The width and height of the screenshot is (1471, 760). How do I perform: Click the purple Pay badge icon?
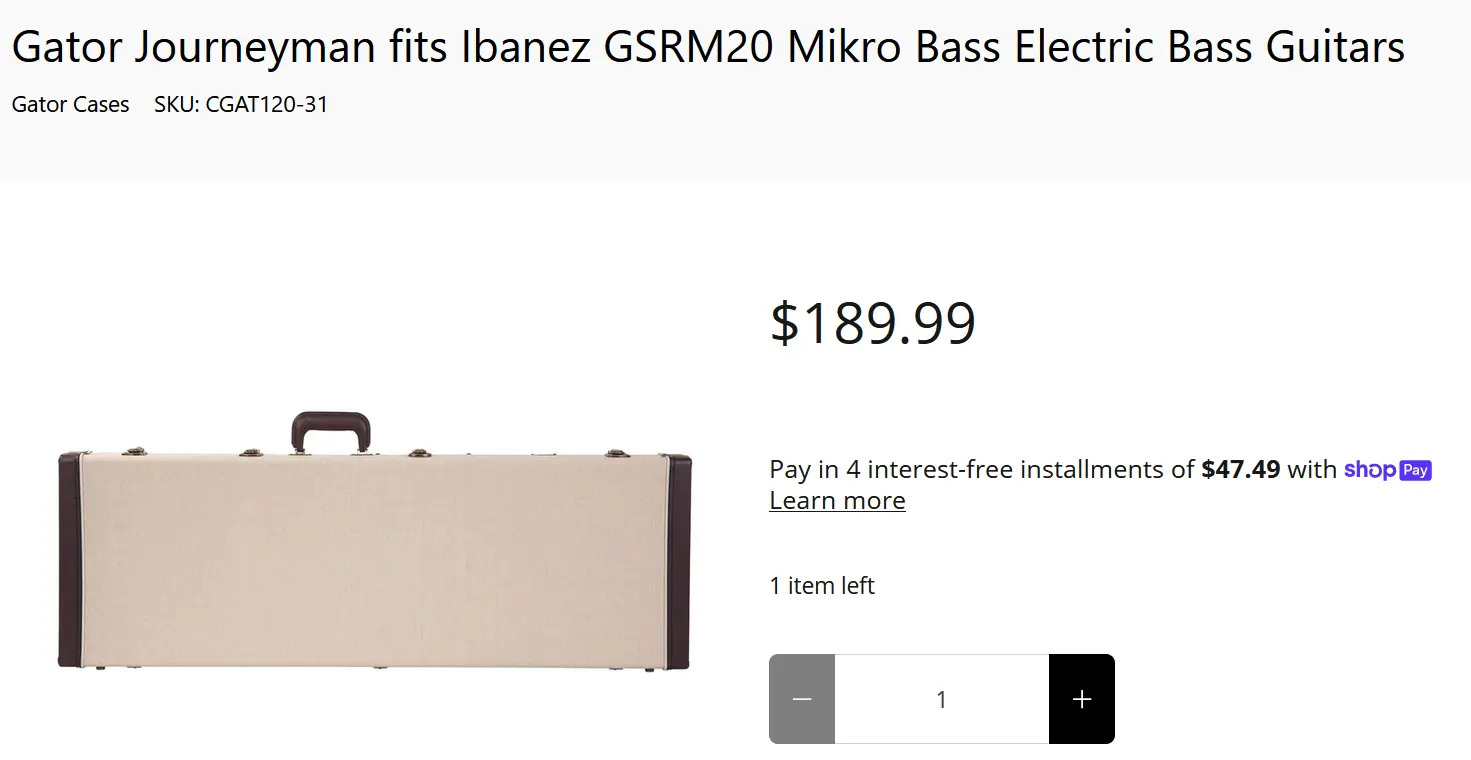point(1415,470)
